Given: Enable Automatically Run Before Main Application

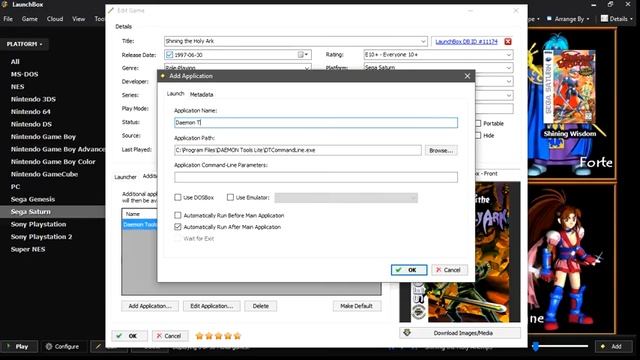Looking at the screenshot, I should [178, 215].
